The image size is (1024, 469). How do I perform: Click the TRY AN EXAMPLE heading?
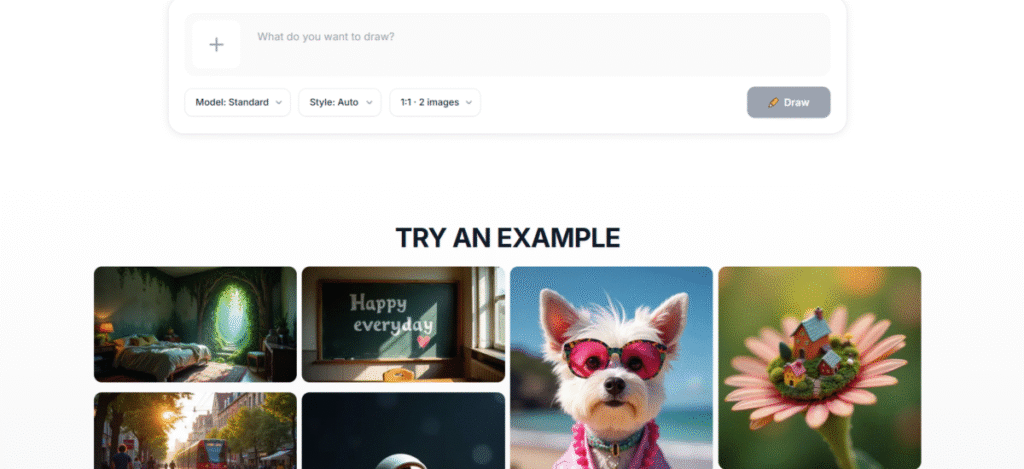508,238
